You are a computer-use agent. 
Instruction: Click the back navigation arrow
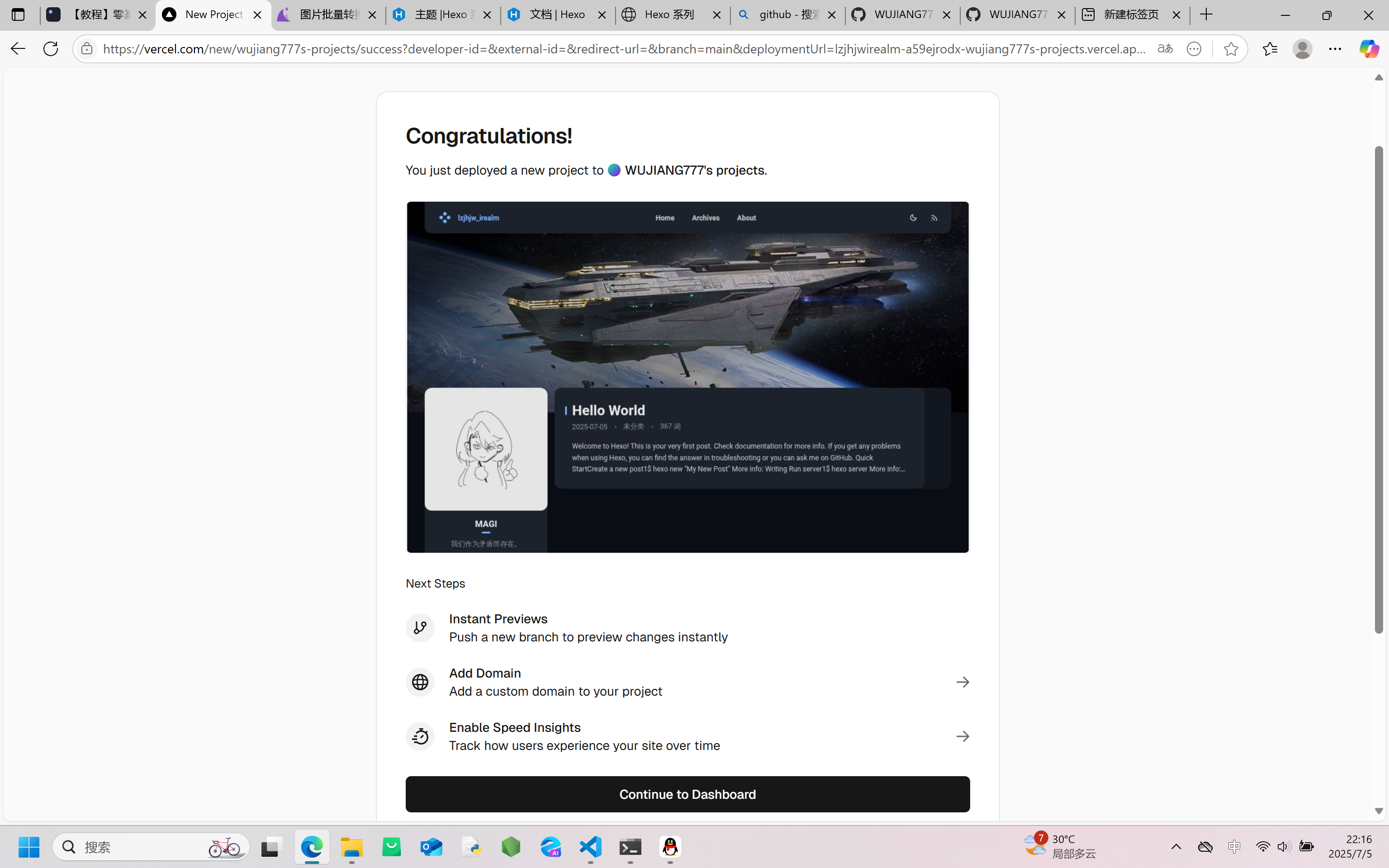tap(18, 49)
